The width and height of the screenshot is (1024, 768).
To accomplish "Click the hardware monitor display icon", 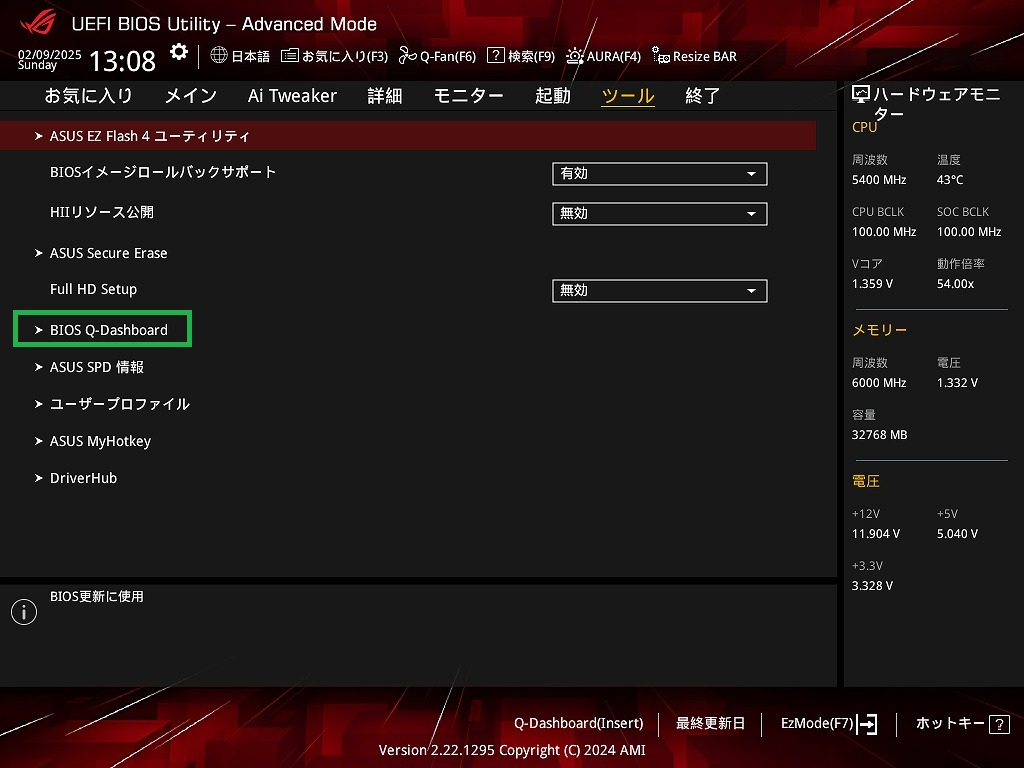I will (x=861, y=95).
